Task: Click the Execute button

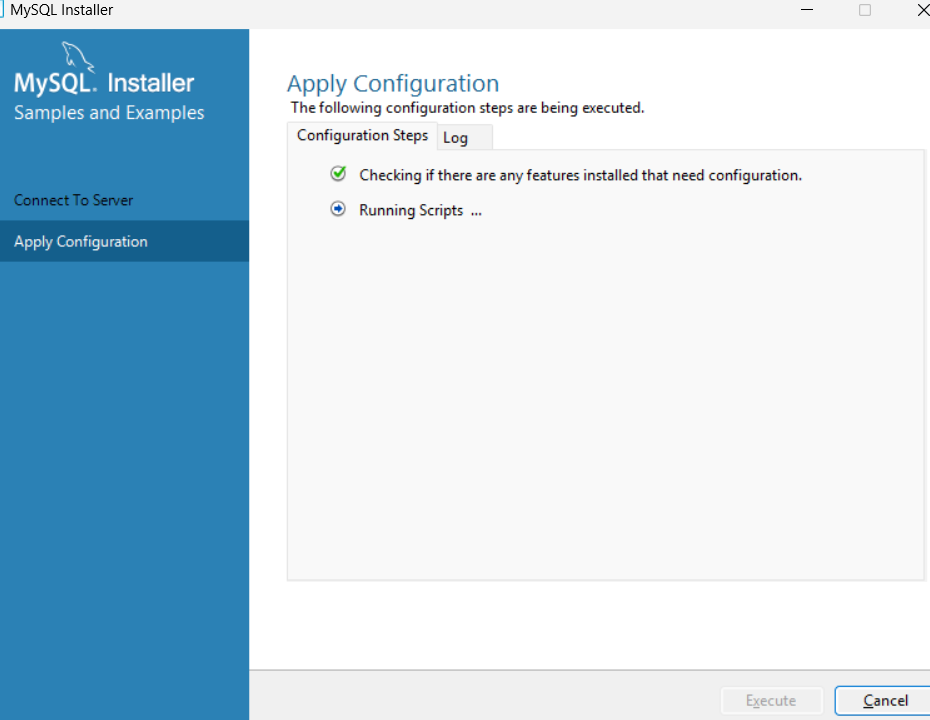Action: click(771, 700)
